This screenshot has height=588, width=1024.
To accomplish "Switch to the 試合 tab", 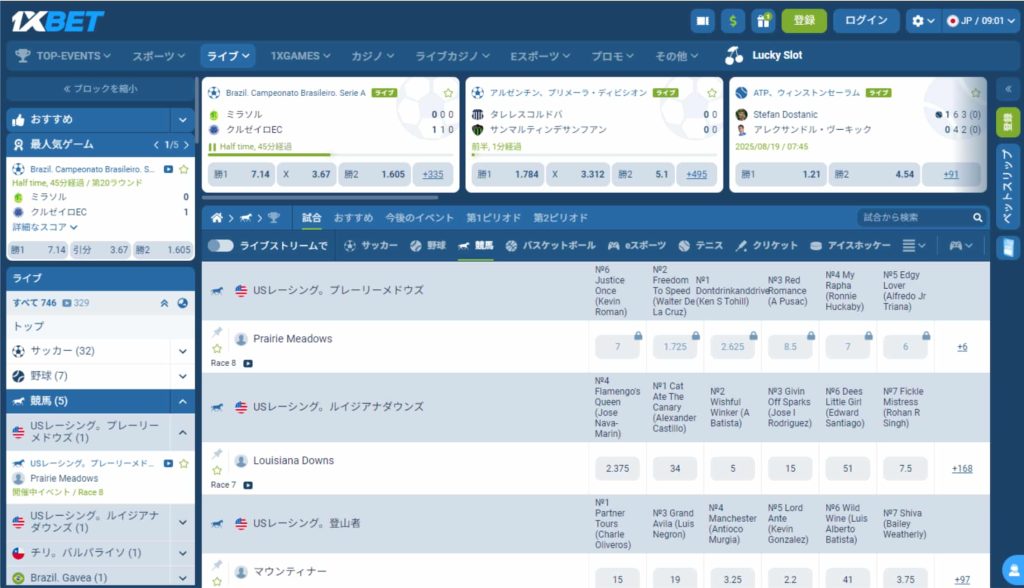I will 312,218.
